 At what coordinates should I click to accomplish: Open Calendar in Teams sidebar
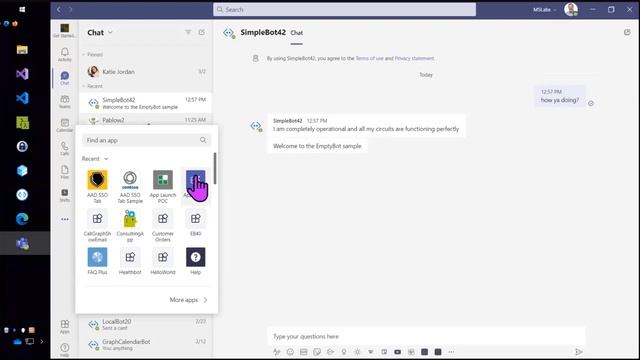[x=64, y=125]
